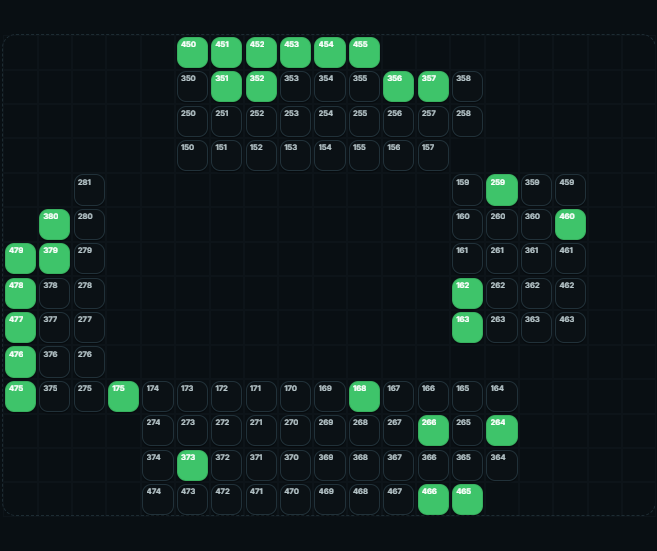Click seat 364
This screenshot has height=551, width=657.
(502, 466)
